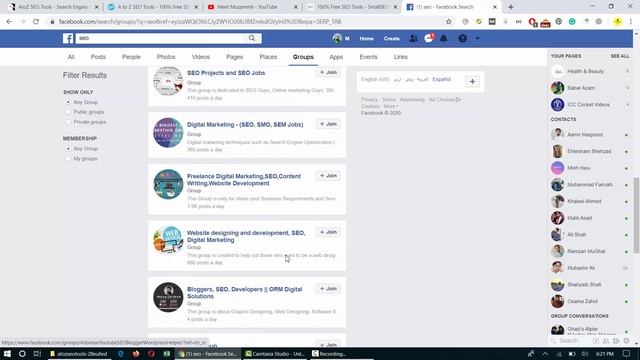Open Cortana search circle in taskbar
The height and width of the screenshot is (360, 640).
pyautogui.click(x=22, y=354)
